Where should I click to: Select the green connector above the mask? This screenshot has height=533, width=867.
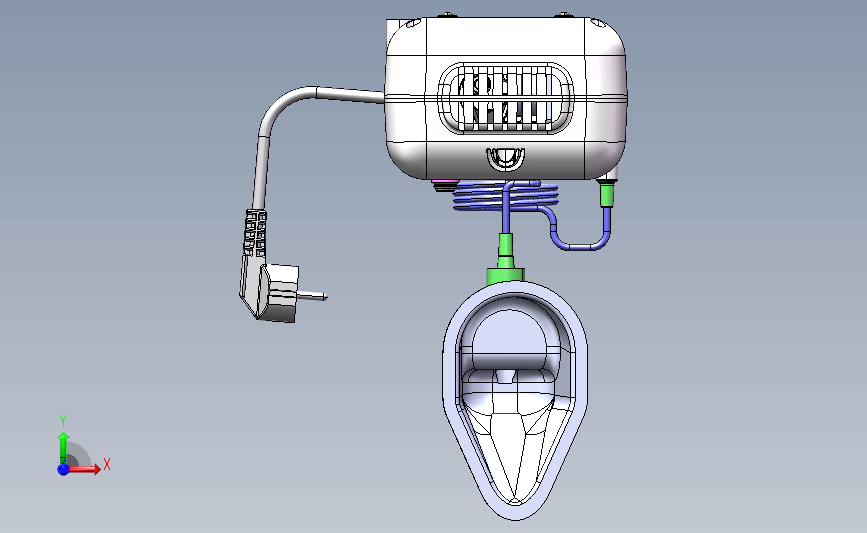pyautogui.click(x=505, y=259)
